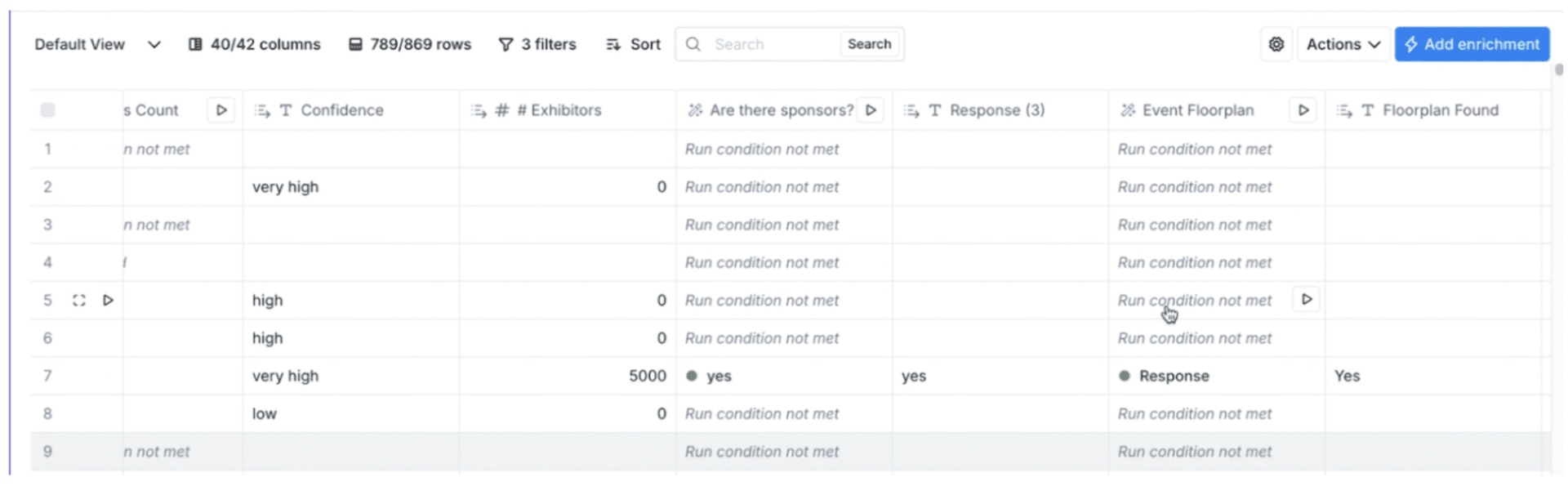Open the 3 filters panel
Viewport: 1568px width, 486px height.
[537, 44]
